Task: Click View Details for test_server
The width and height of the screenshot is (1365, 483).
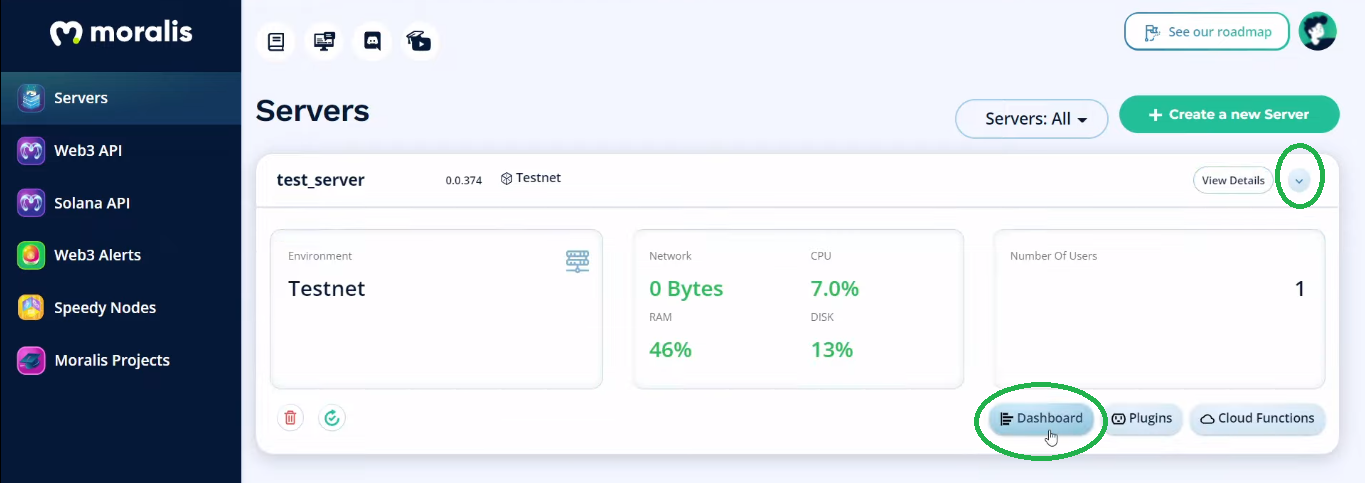Action: (x=1233, y=181)
